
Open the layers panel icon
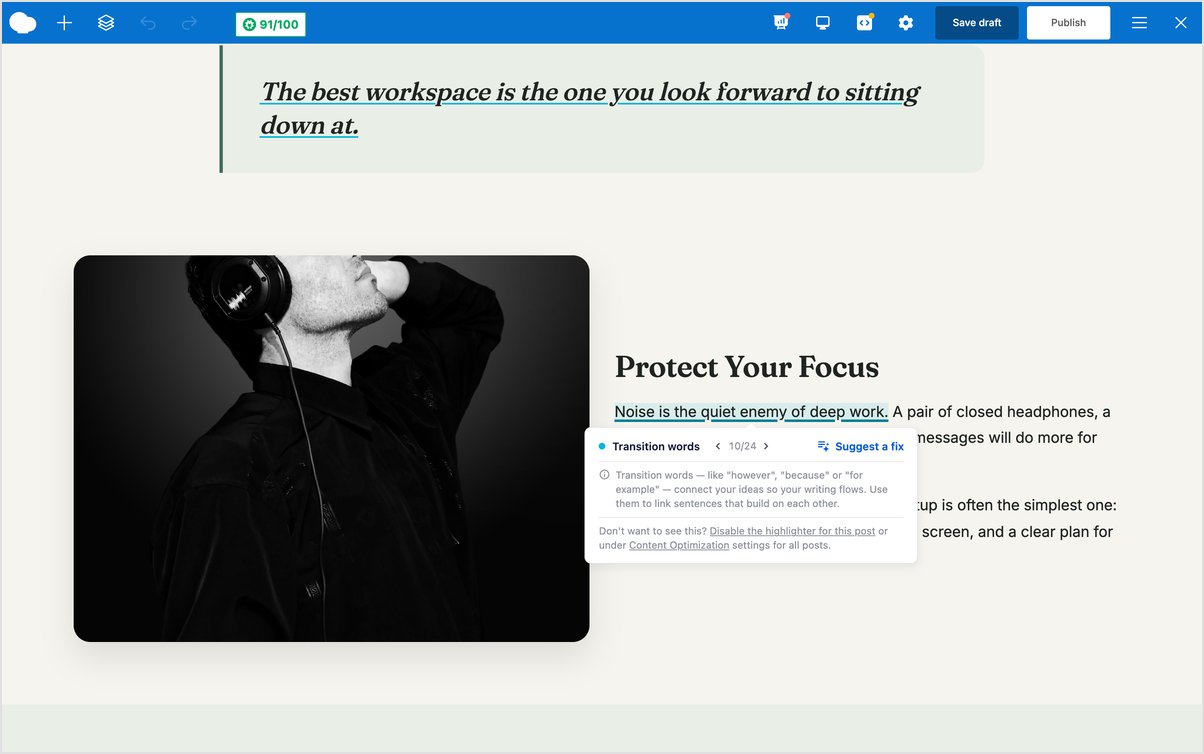(x=106, y=22)
